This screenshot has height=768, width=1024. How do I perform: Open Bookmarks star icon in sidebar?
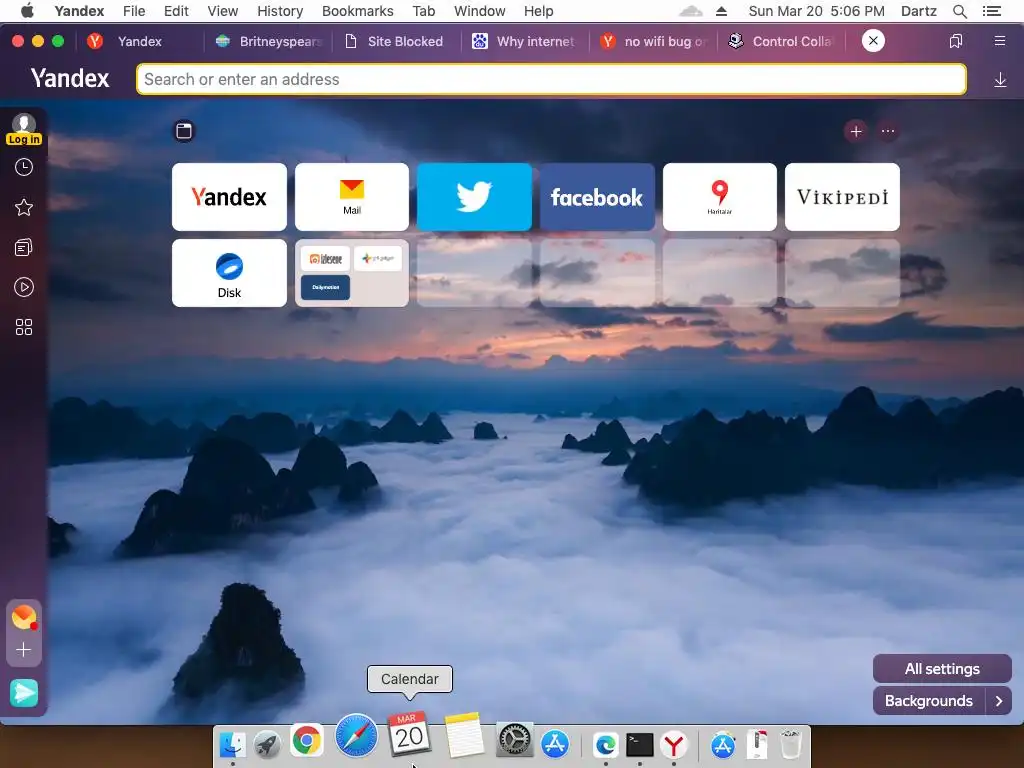[24, 208]
